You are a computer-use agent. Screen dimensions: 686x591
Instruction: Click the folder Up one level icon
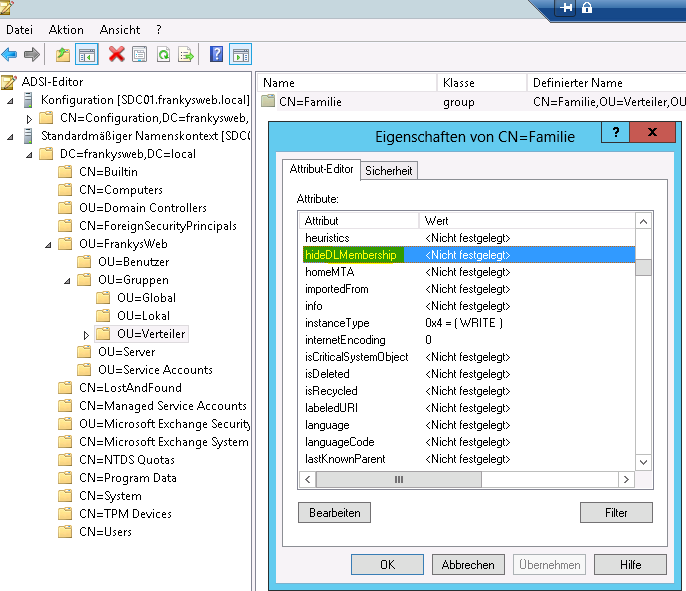[63, 54]
